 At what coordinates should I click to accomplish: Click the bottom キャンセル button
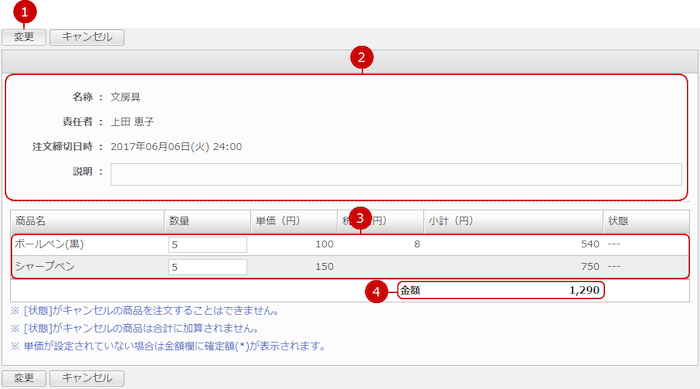coord(87,378)
